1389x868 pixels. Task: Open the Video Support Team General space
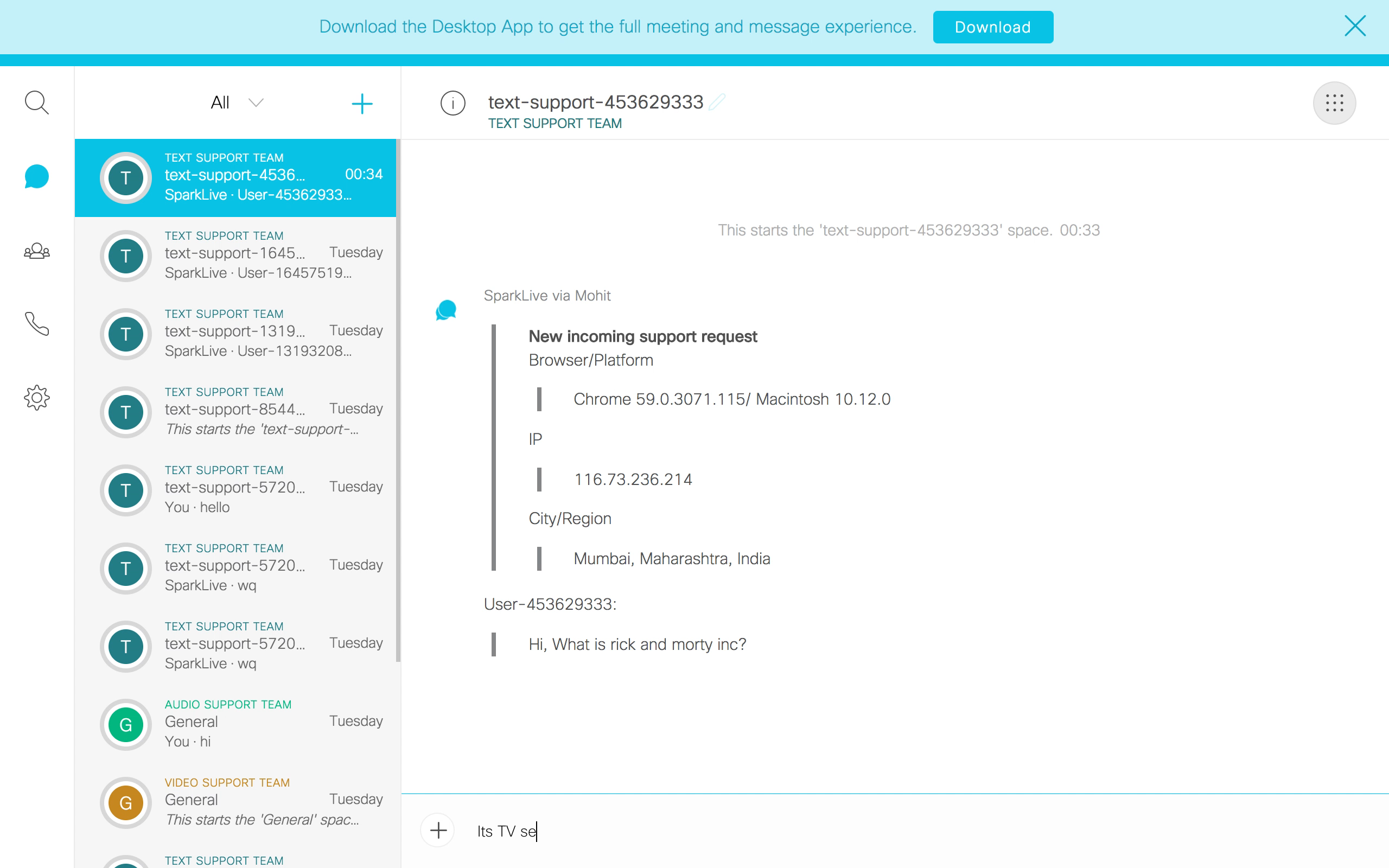(x=235, y=802)
